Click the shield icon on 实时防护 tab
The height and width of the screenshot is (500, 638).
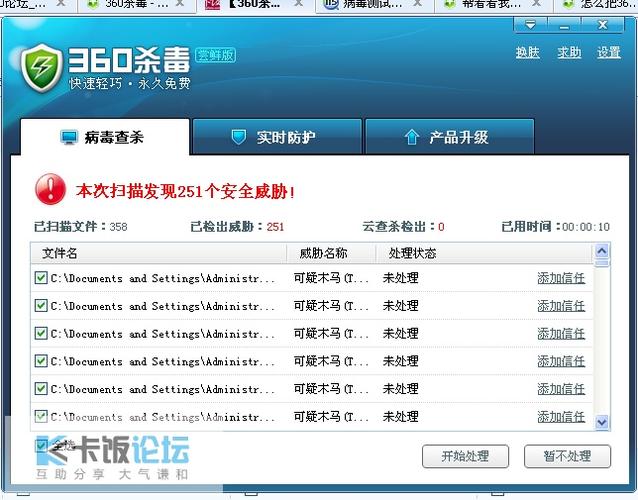pyautogui.click(x=239, y=137)
